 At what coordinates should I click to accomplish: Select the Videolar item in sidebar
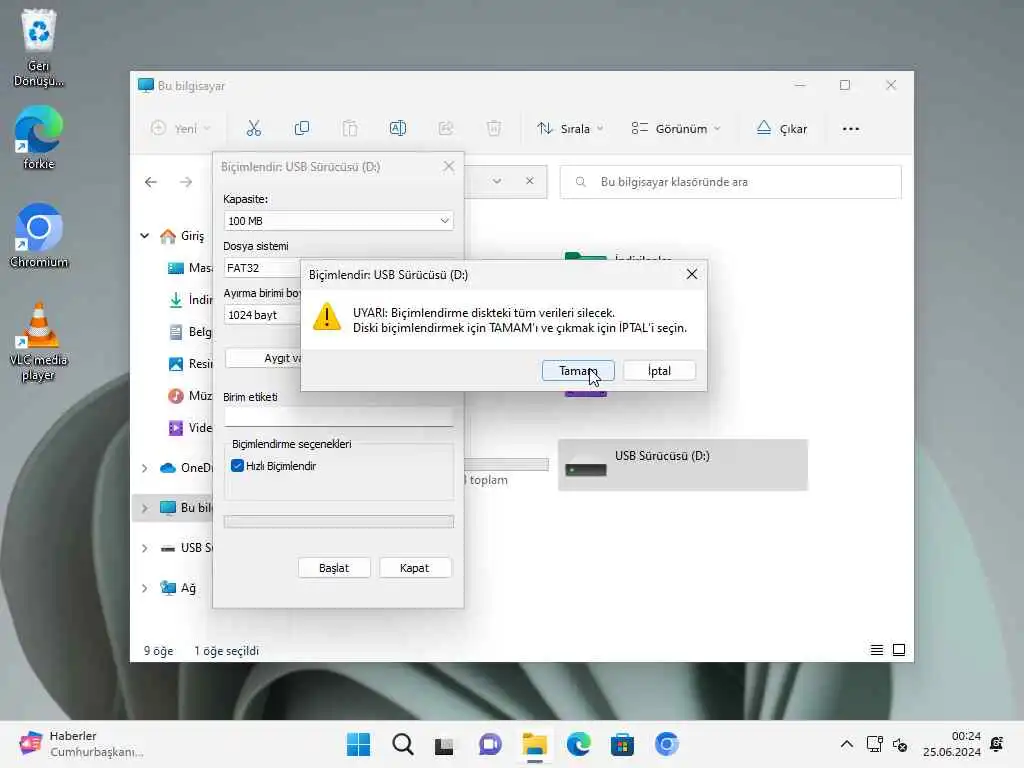click(x=189, y=428)
